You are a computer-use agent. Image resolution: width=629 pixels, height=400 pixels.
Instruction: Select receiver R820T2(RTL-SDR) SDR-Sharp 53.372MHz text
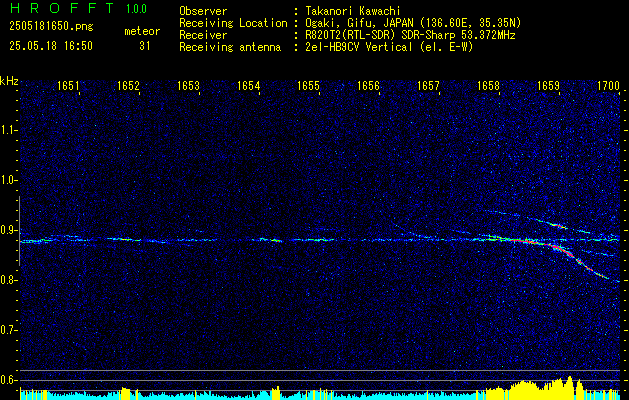[x=410, y=35]
